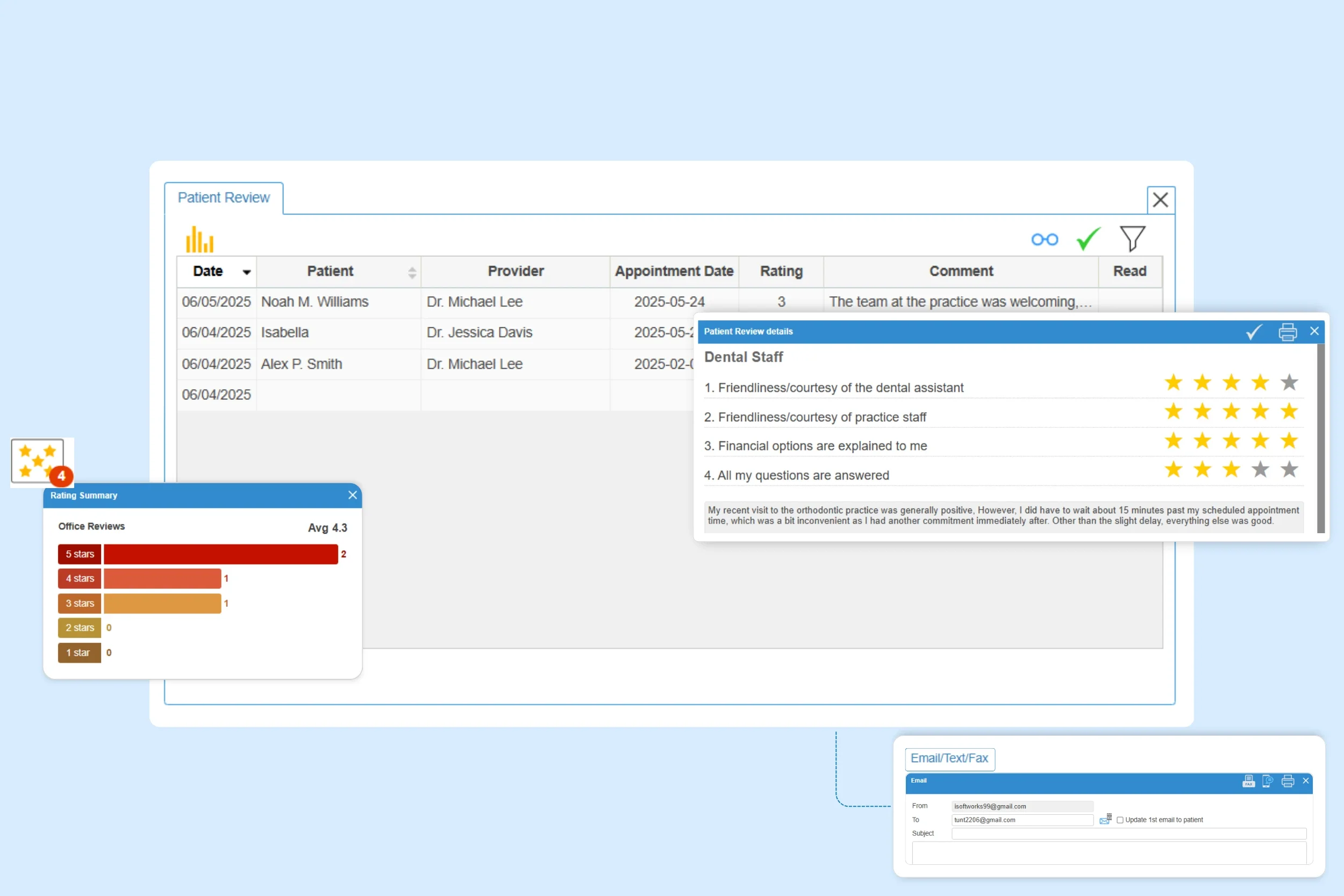The height and width of the screenshot is (896, 1344).
Task: Give a fifth star for All my questions are answered
Action: point(1289,469)
